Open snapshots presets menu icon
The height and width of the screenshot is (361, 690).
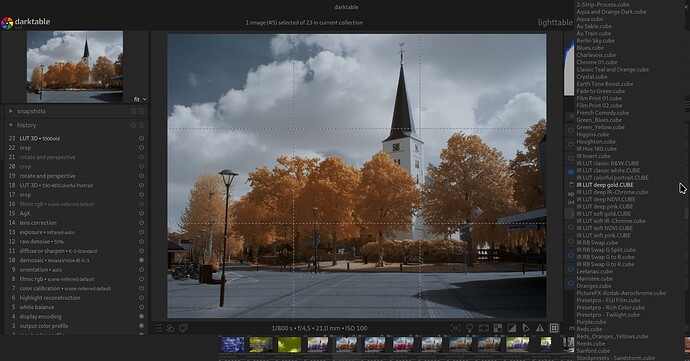(142, 111)
